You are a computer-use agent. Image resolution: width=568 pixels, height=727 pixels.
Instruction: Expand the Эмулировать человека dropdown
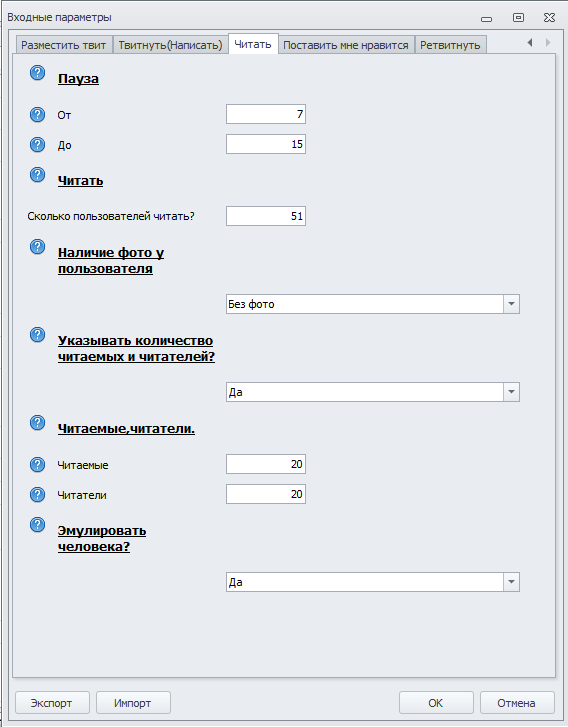511,582
